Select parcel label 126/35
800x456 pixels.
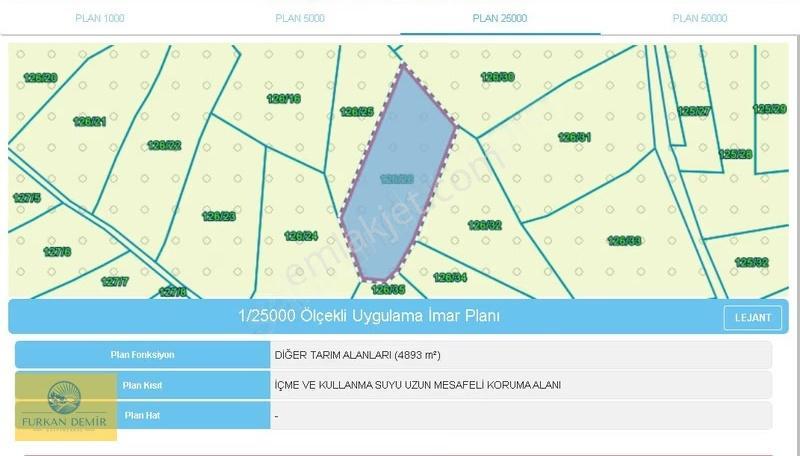pos(388,290)
